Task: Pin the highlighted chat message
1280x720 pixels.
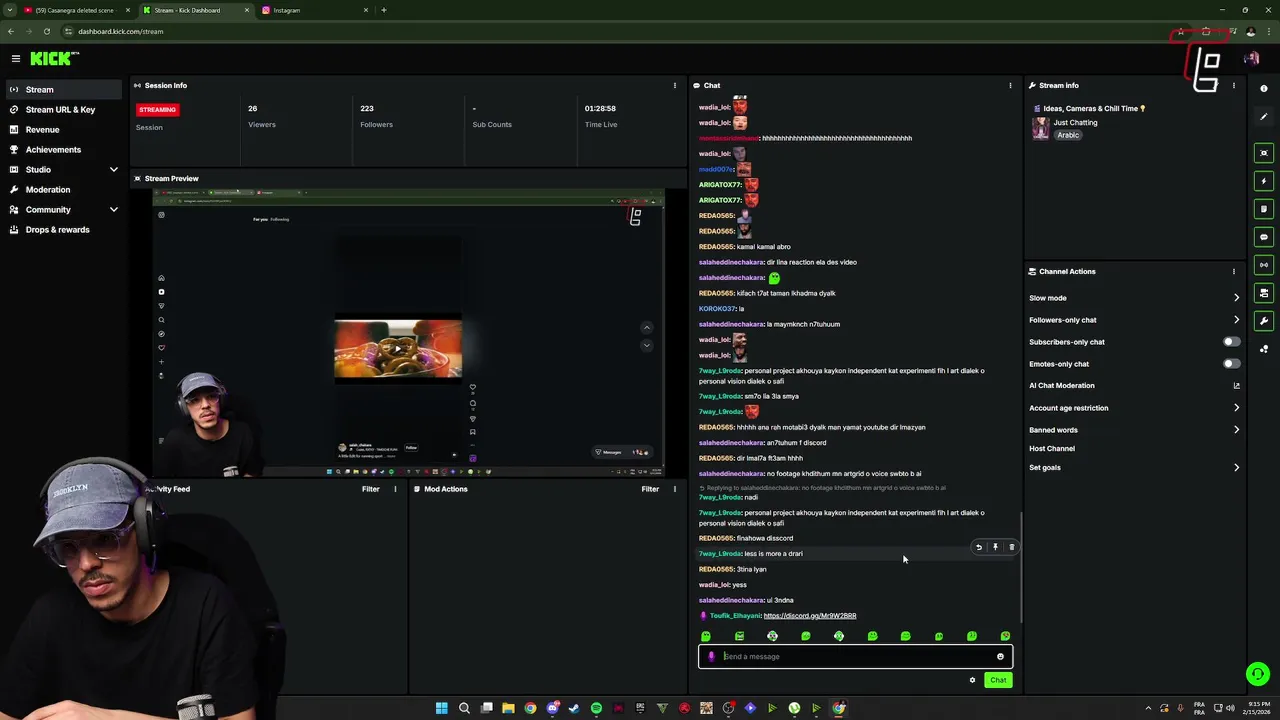Action: (x=995, y=547)
